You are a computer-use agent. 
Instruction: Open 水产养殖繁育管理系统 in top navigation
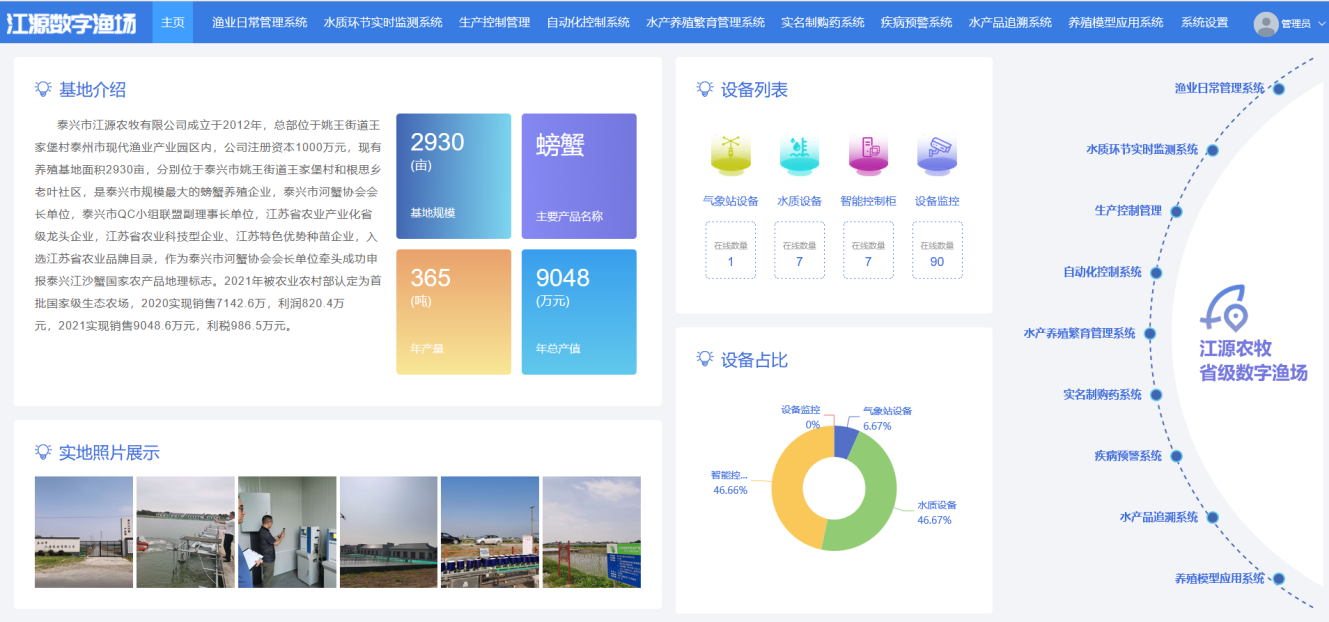click(x=706, y=22)
